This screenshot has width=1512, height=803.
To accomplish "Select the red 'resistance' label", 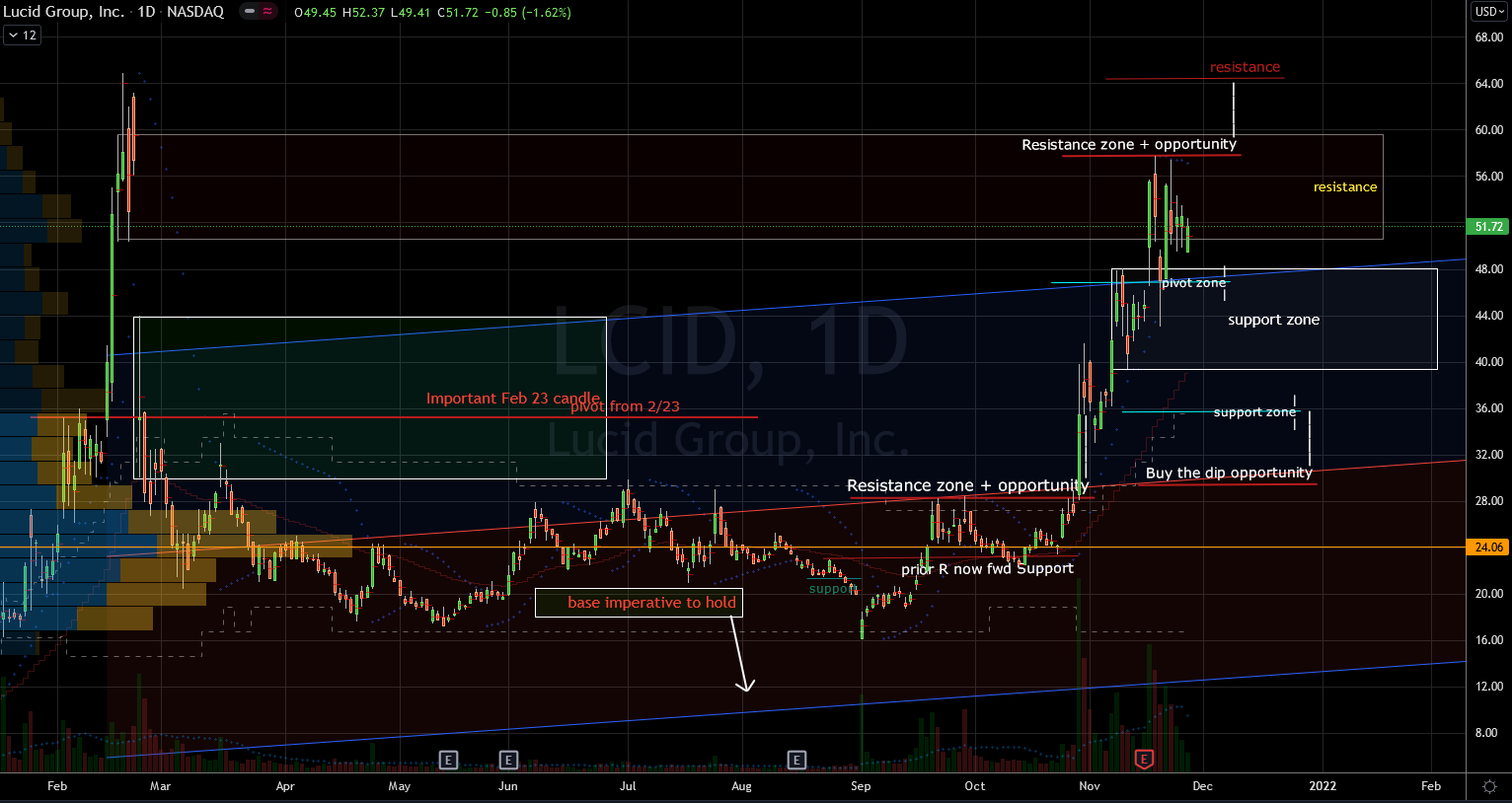I will [x=1245, y=67].
